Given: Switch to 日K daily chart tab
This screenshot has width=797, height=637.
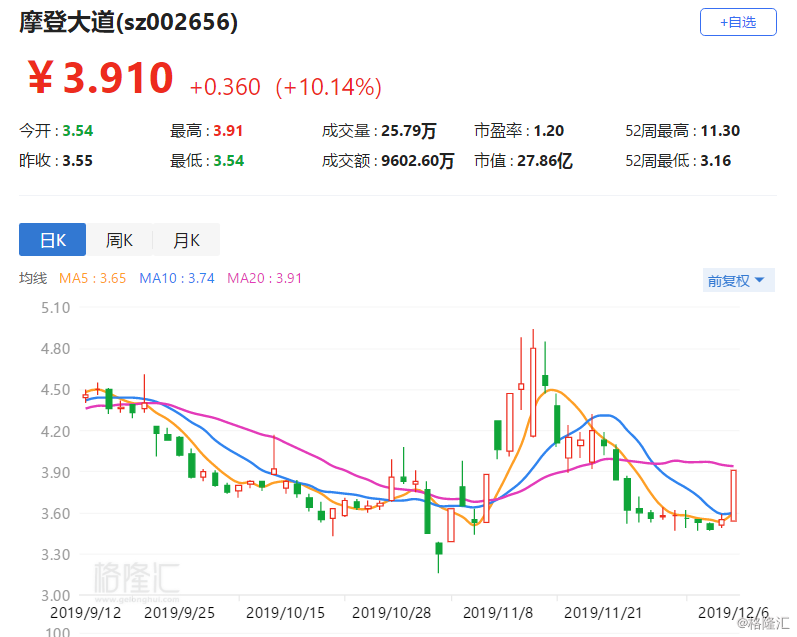Looking at the screenshot, I should point(52,239).
